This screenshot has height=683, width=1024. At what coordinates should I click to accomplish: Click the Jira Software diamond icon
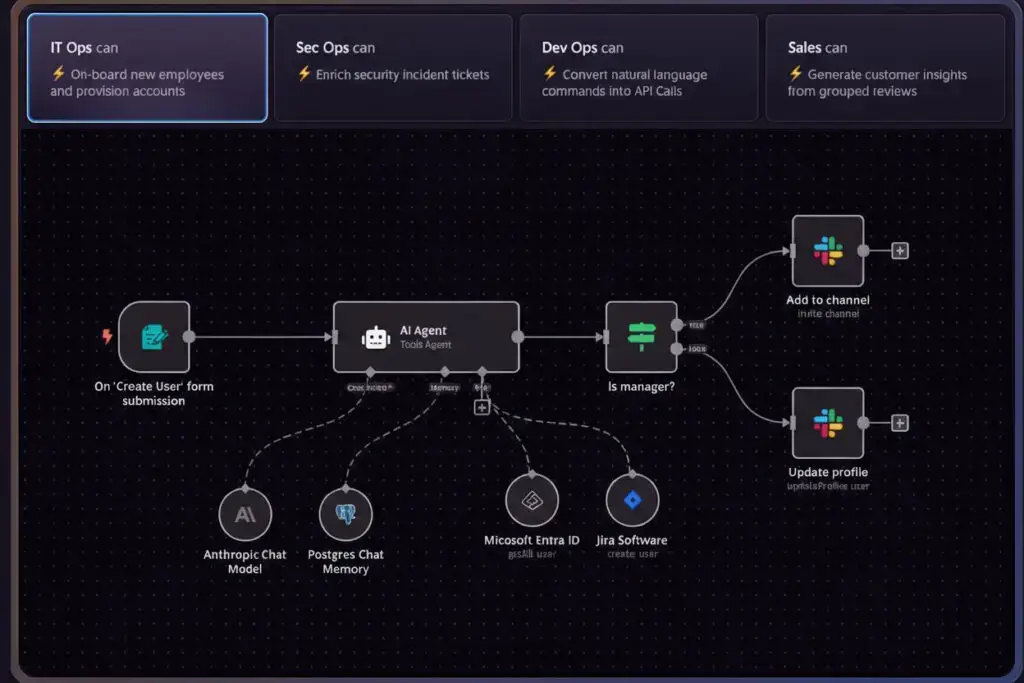tap(631, 501)
